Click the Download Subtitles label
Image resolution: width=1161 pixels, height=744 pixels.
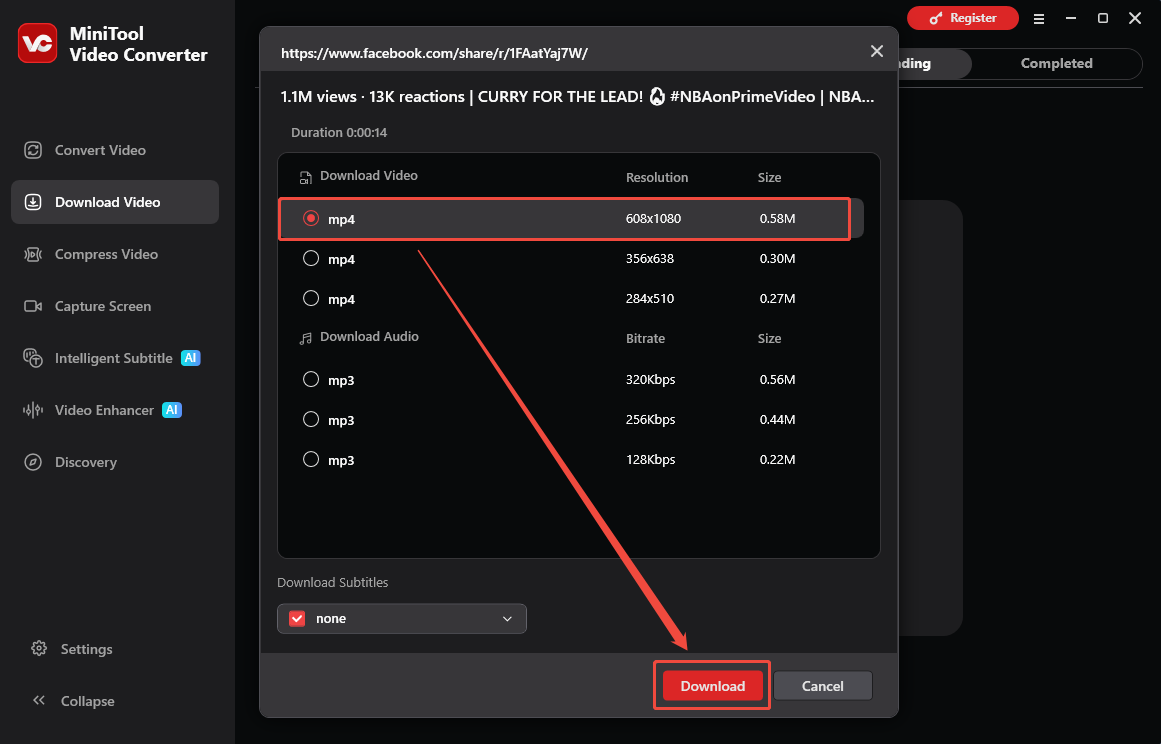[332, 583]
